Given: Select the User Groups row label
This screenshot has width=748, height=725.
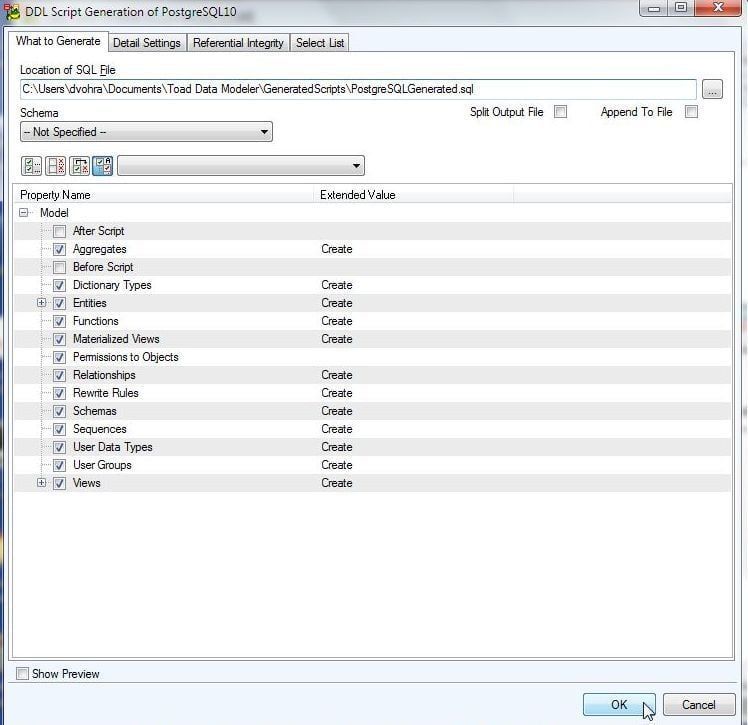Looking at the screenshot, I should [102, 465].
